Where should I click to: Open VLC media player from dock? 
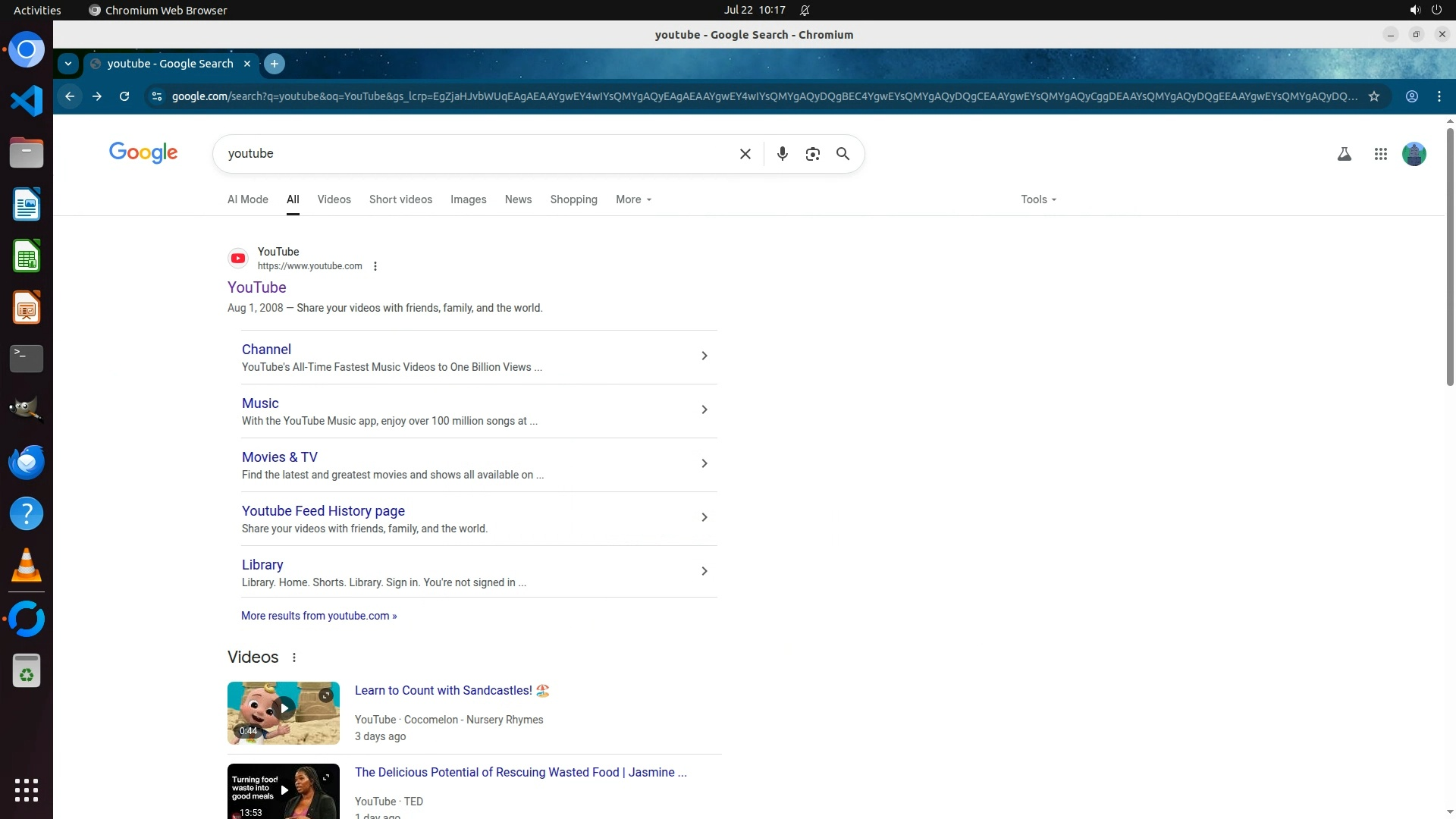[x=27, y=566]
